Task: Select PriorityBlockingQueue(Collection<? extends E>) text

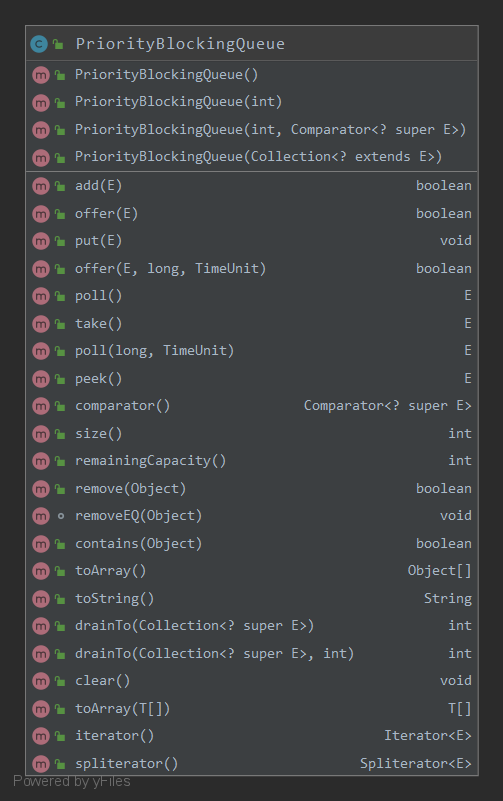Action: click(x=258, y=157)
